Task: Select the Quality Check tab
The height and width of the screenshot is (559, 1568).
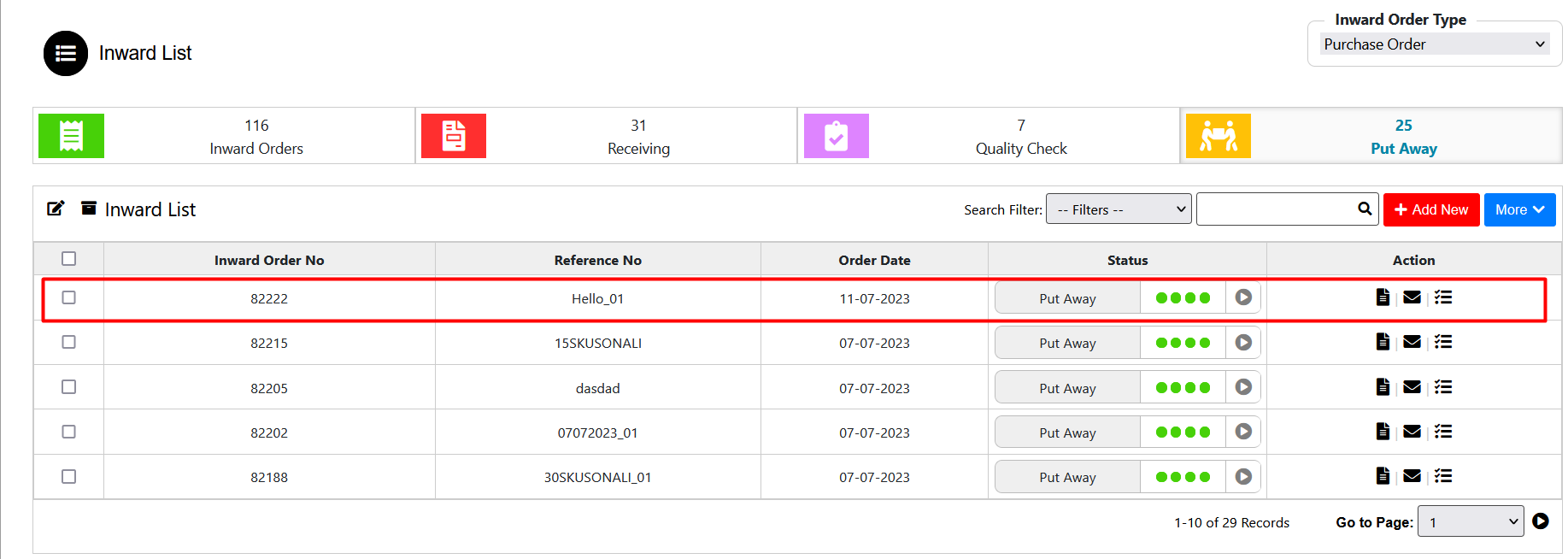Action: coord(989,136)
